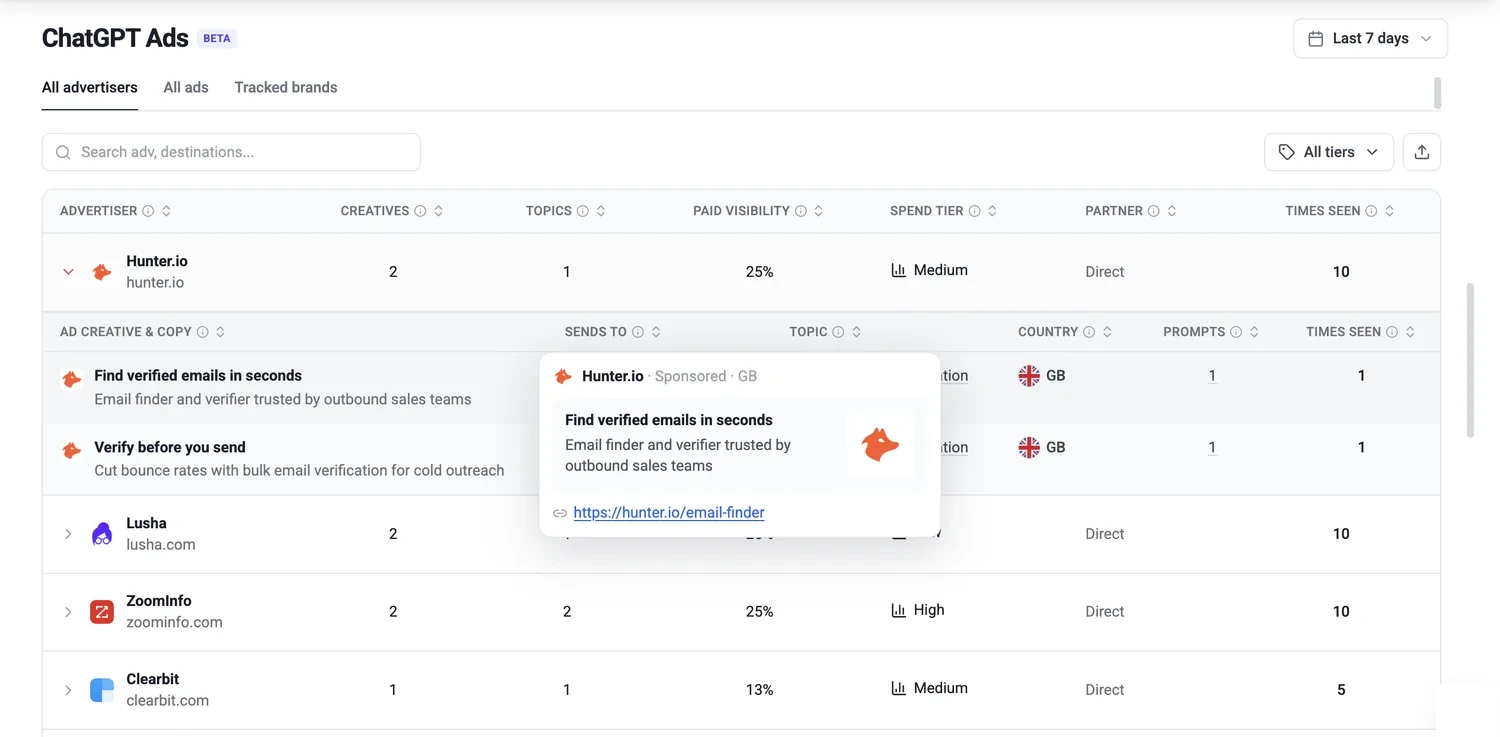Expand the Clearbit advertiser row
1500x737 pixels.
68,690
